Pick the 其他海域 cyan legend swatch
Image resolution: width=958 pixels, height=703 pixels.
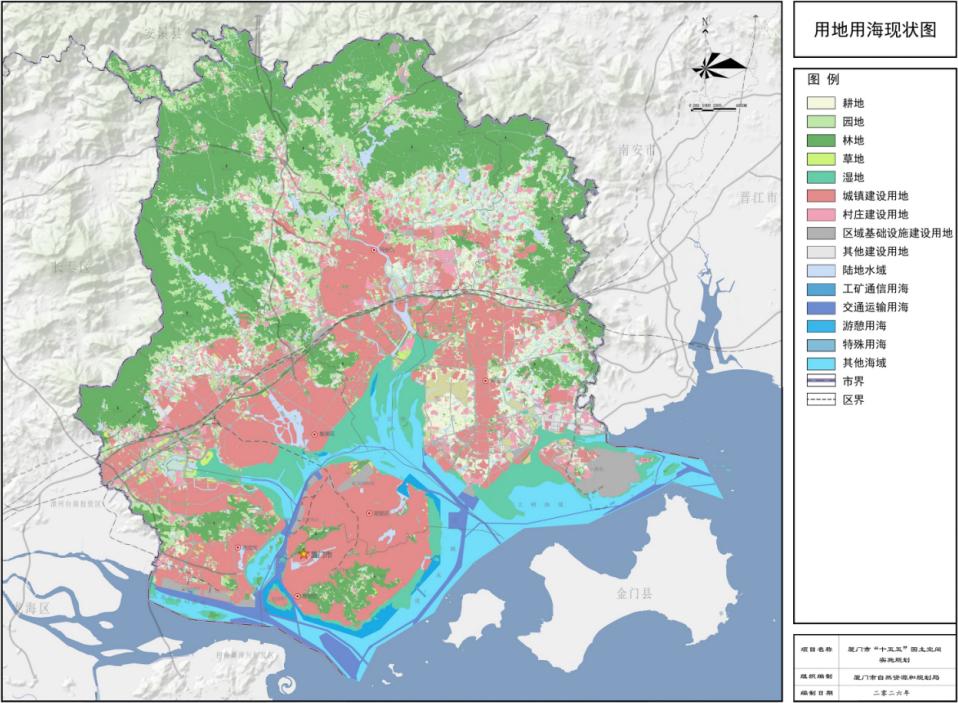821,363
